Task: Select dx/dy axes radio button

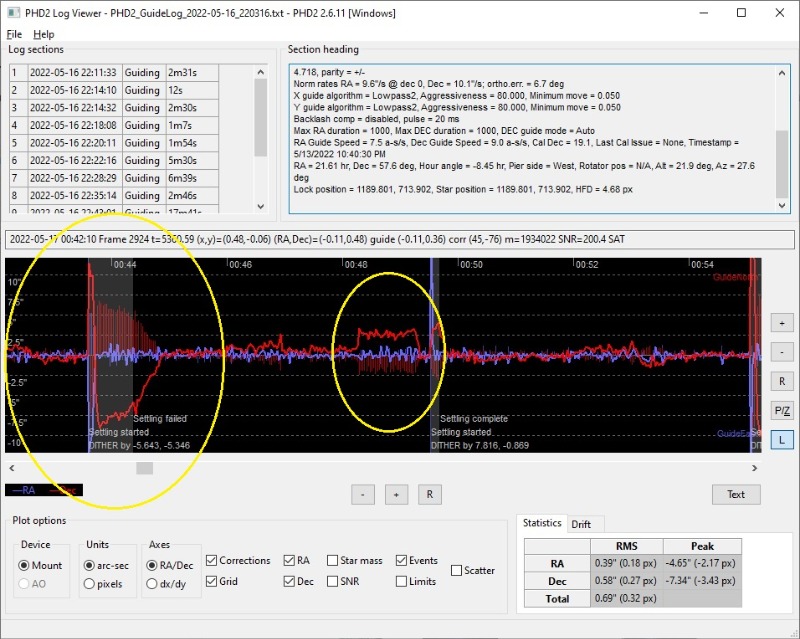Action: (166, 583)
